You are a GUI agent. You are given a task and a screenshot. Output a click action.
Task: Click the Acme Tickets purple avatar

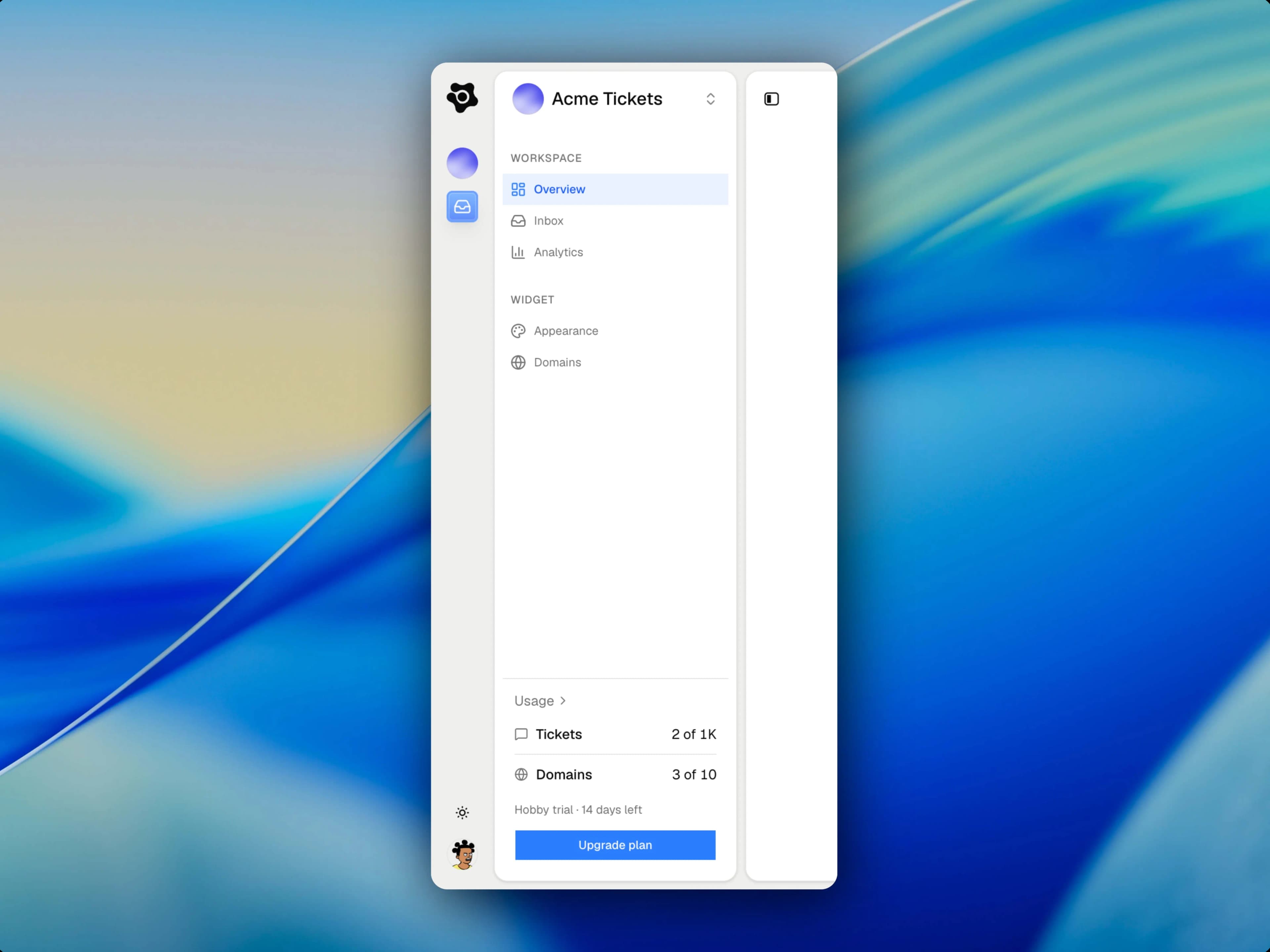tap(528, 99)
